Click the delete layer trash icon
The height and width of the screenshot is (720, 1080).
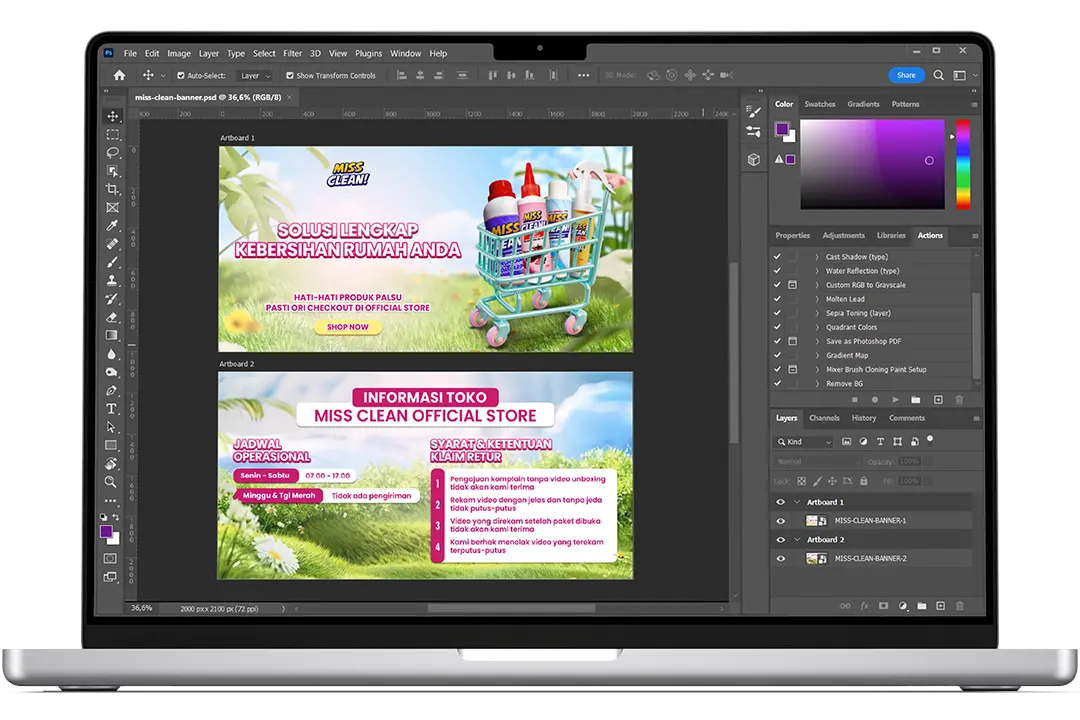[960, 606]
